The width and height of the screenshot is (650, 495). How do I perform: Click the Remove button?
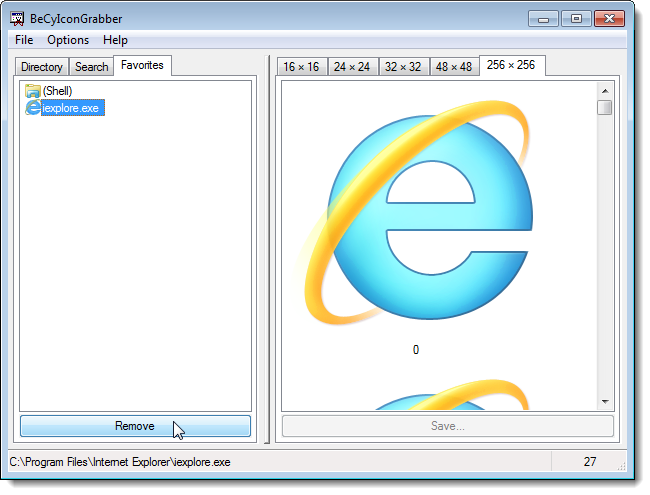[135, 426]
